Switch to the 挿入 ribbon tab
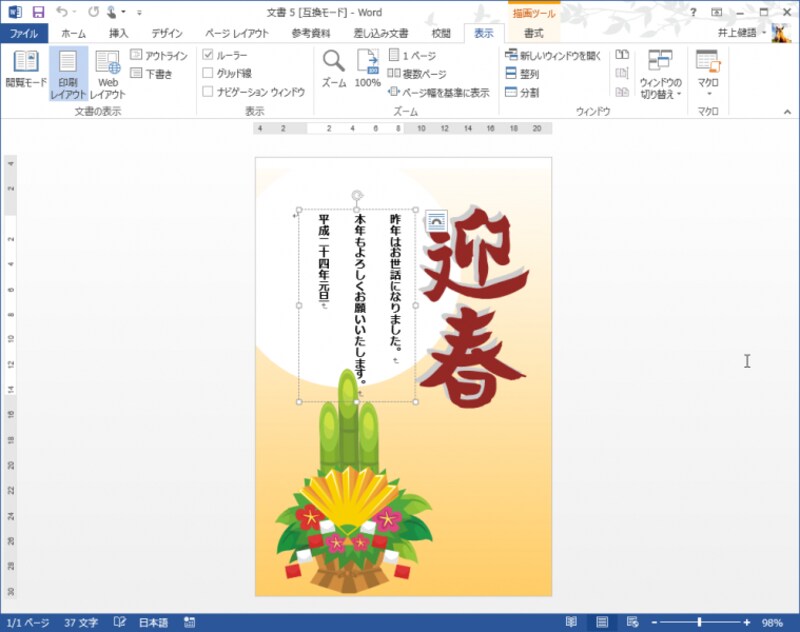This screenshot has height=632, width=800. point(119,33)
